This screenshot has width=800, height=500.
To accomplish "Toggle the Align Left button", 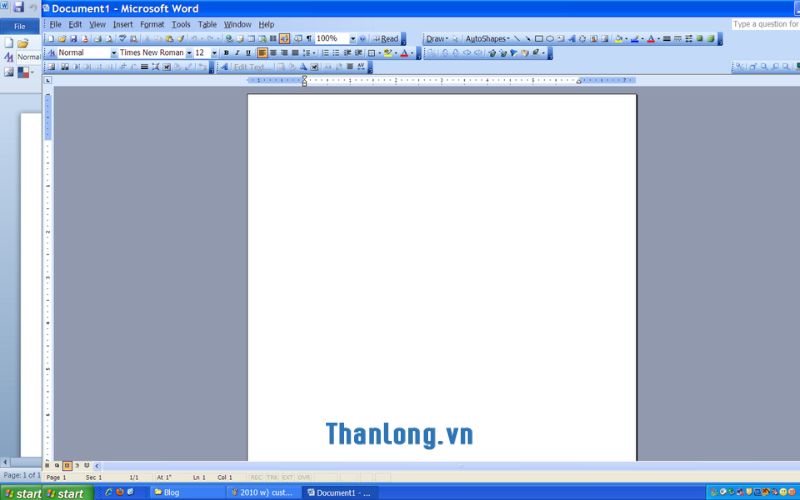I will pyautogui.click(x=262, y=53).
